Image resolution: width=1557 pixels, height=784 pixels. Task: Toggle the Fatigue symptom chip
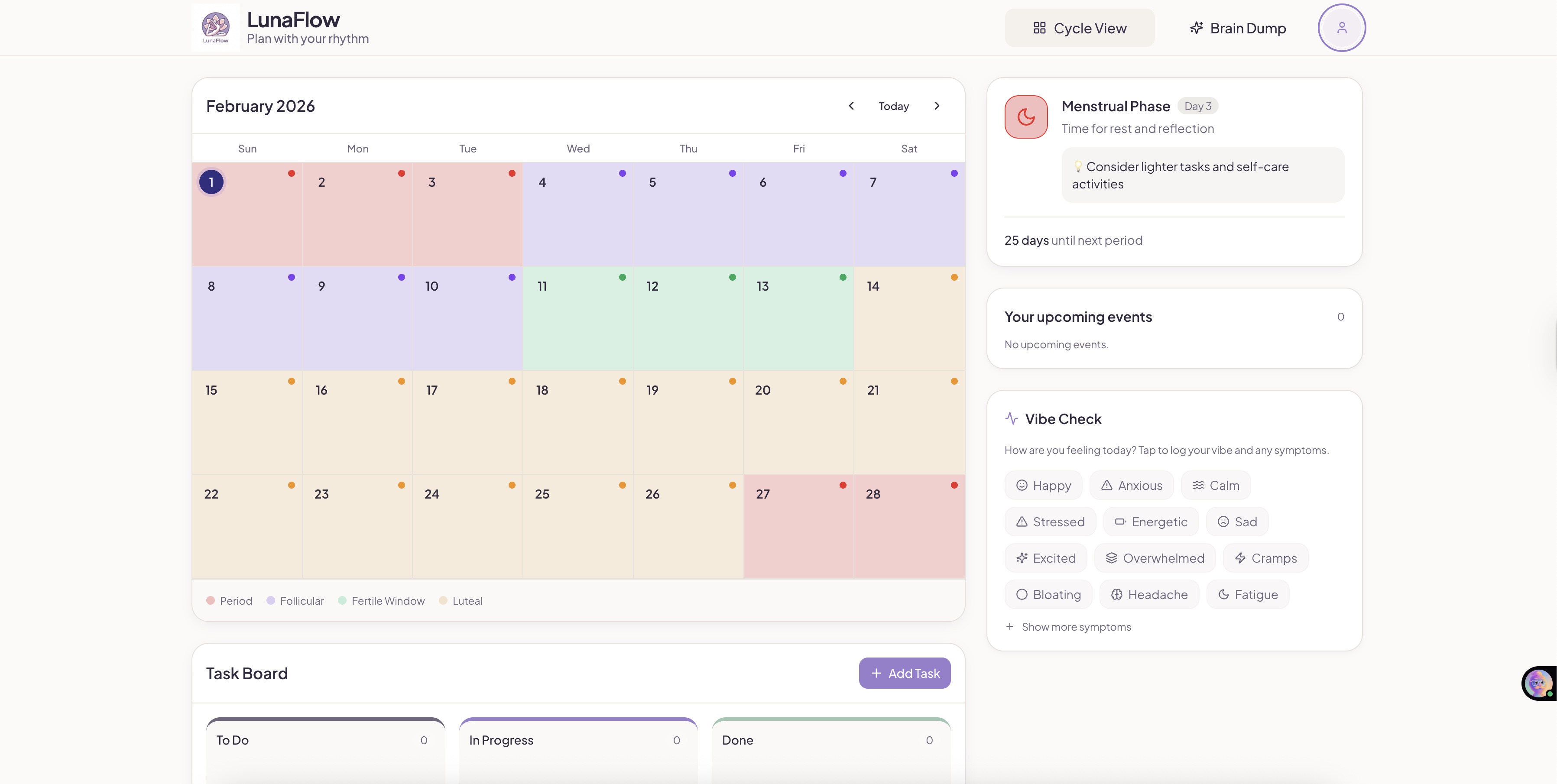pos(1248,595)
